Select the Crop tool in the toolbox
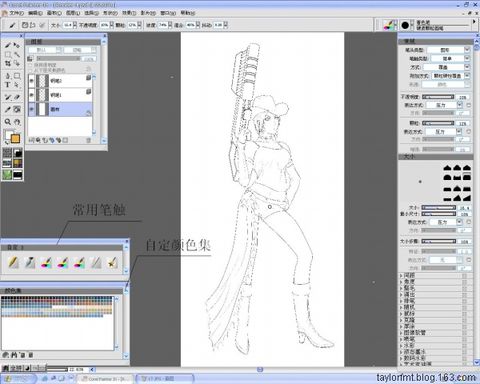Viewport: 480px width, 384px height. point(8,63)
